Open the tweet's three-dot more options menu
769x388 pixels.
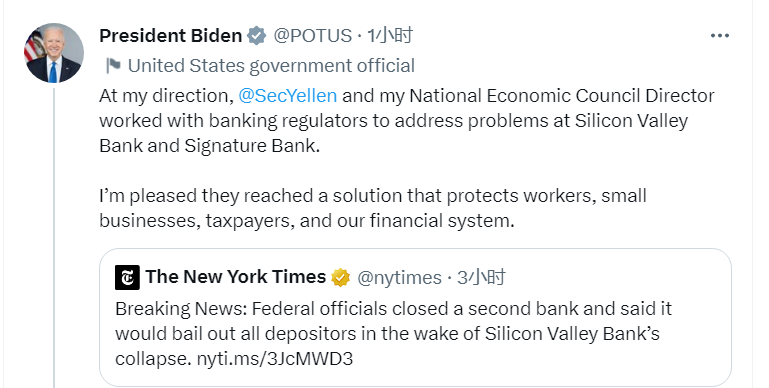click(719, 36)
